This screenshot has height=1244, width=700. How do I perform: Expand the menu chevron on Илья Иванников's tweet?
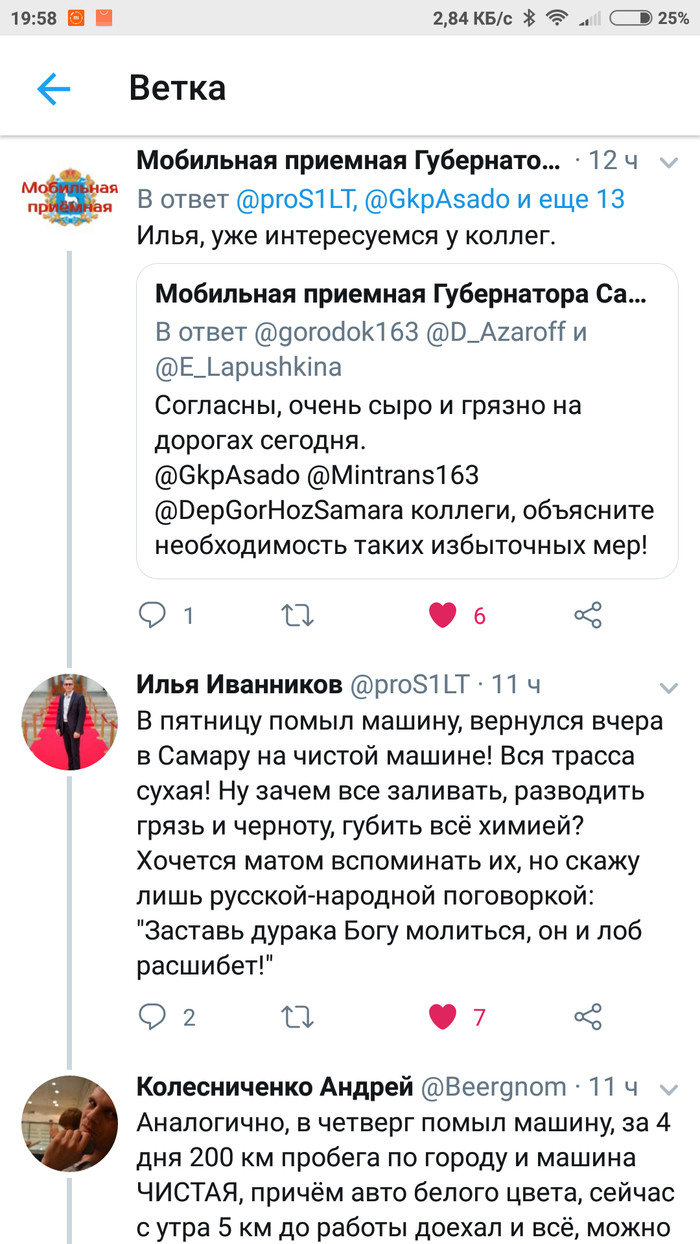(x=669, y=687)
